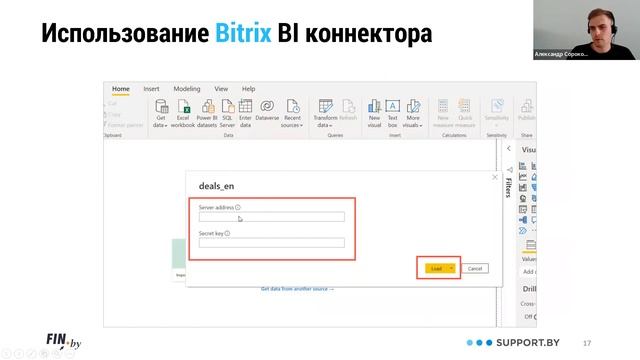Close the deals_en dialog with X
This screenshot has width=640, height=360.
tap(495, 177)
